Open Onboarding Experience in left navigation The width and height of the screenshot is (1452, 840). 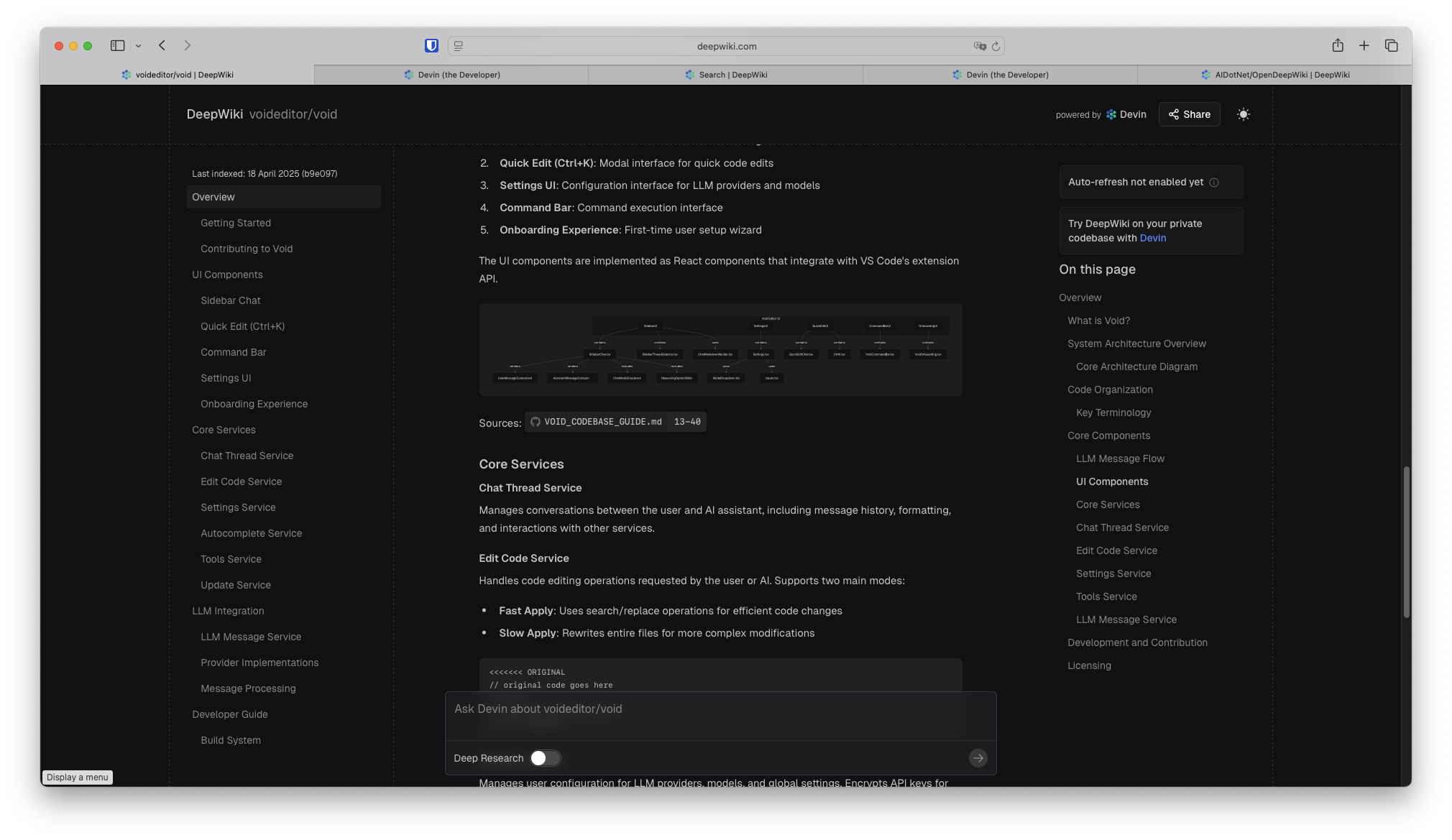(254, 404)
